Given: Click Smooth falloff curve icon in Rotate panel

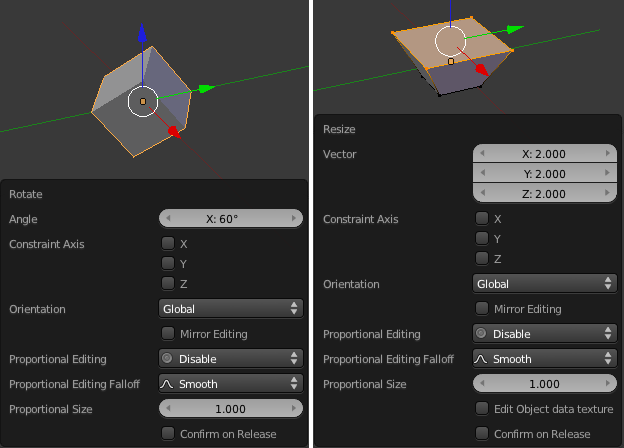Looking at the screenshot, I should coord(168,383).
